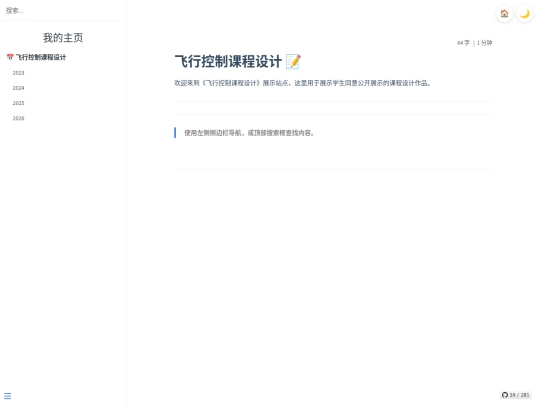Focus the search input field
540x405 pixels.
[x=63, y=11]
